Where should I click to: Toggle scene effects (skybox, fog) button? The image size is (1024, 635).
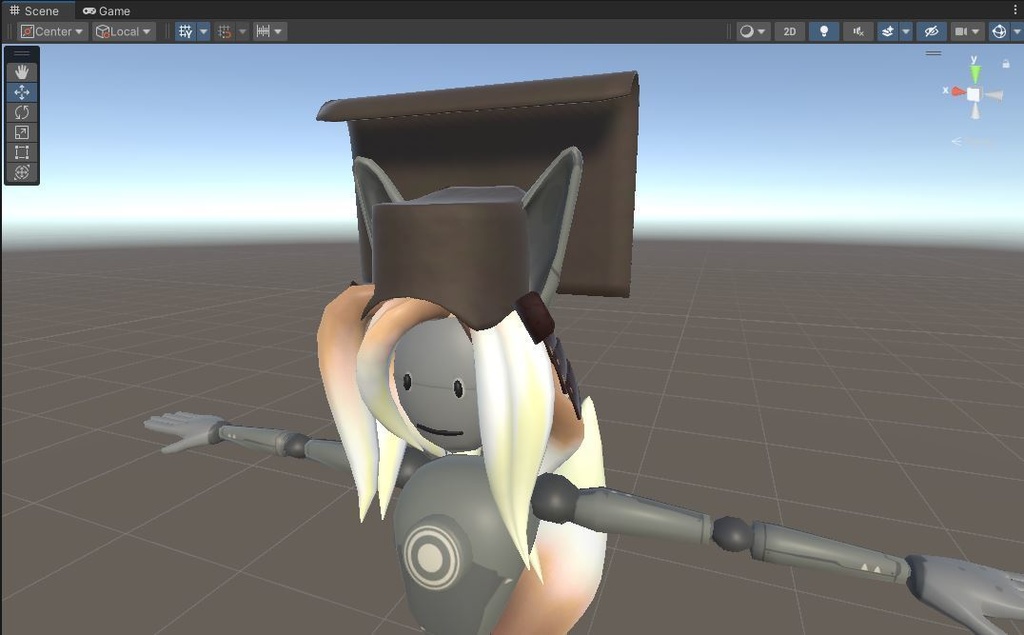[888, 31]
